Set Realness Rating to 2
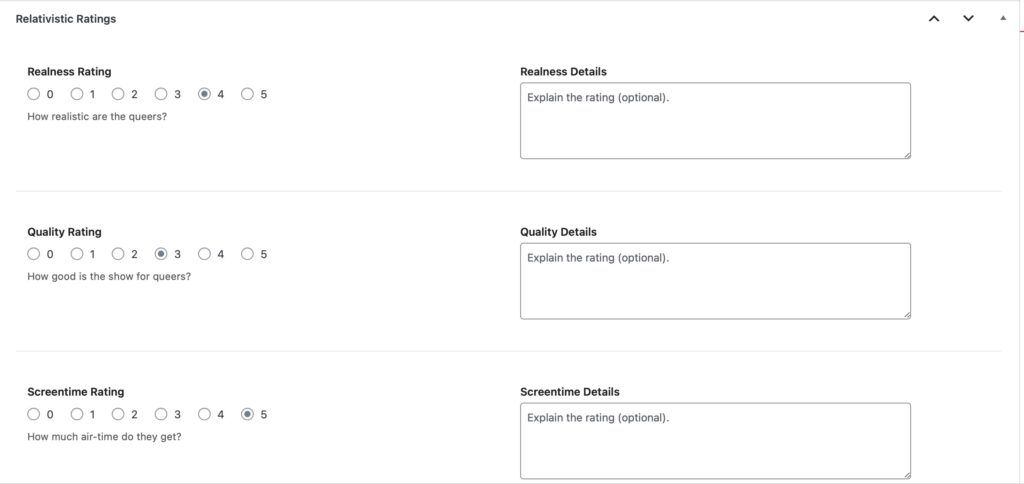Viewport: 1024px width, 484px height. [x=119, y=94]
